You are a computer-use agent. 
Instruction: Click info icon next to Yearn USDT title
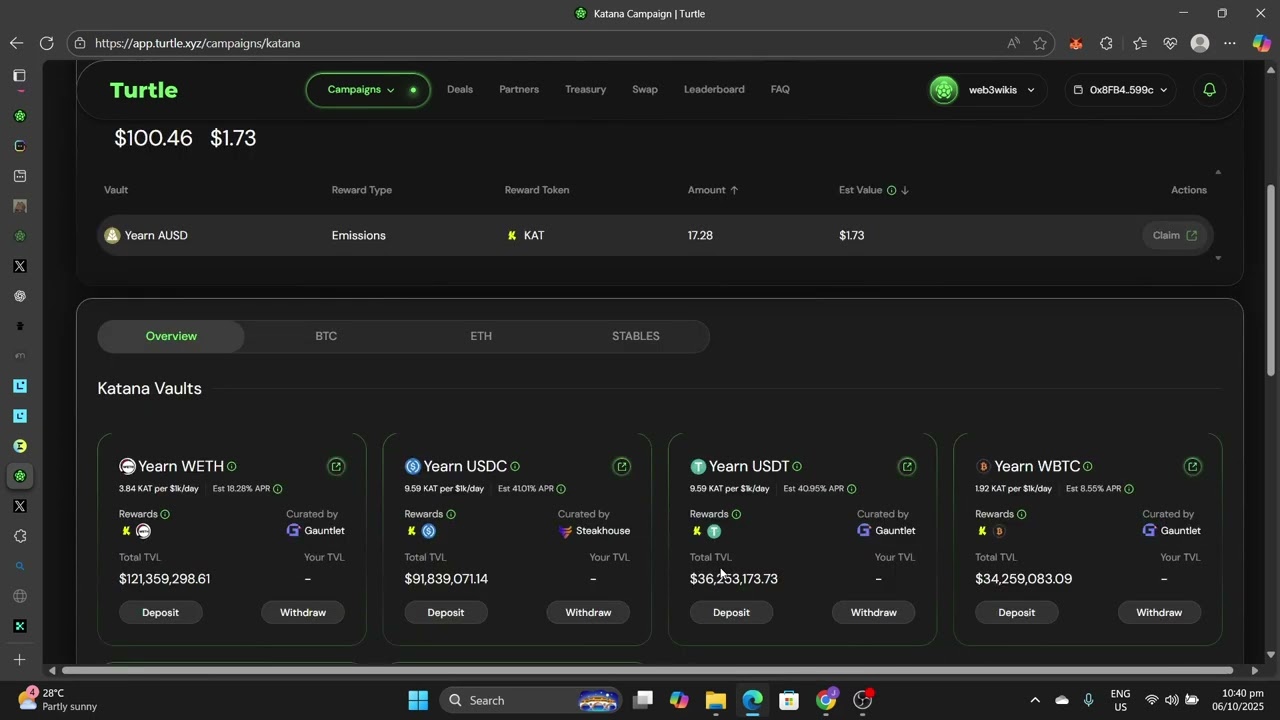(x=797, y=467)
